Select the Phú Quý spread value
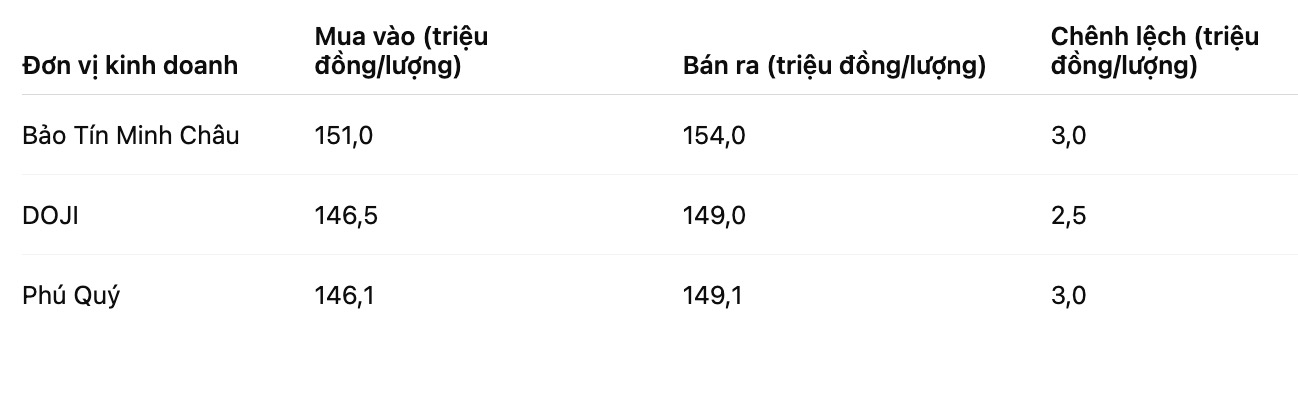The image size is (1298, 400). coord(1068,296)
